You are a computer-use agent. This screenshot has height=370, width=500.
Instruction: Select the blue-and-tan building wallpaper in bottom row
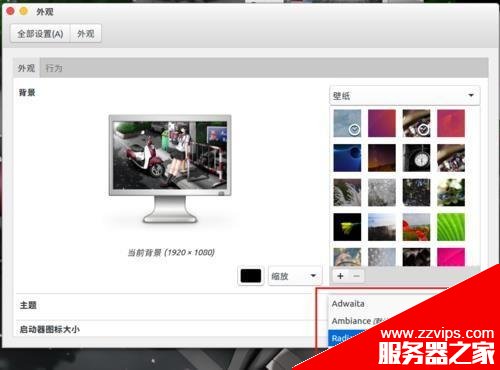click(347, 257)
